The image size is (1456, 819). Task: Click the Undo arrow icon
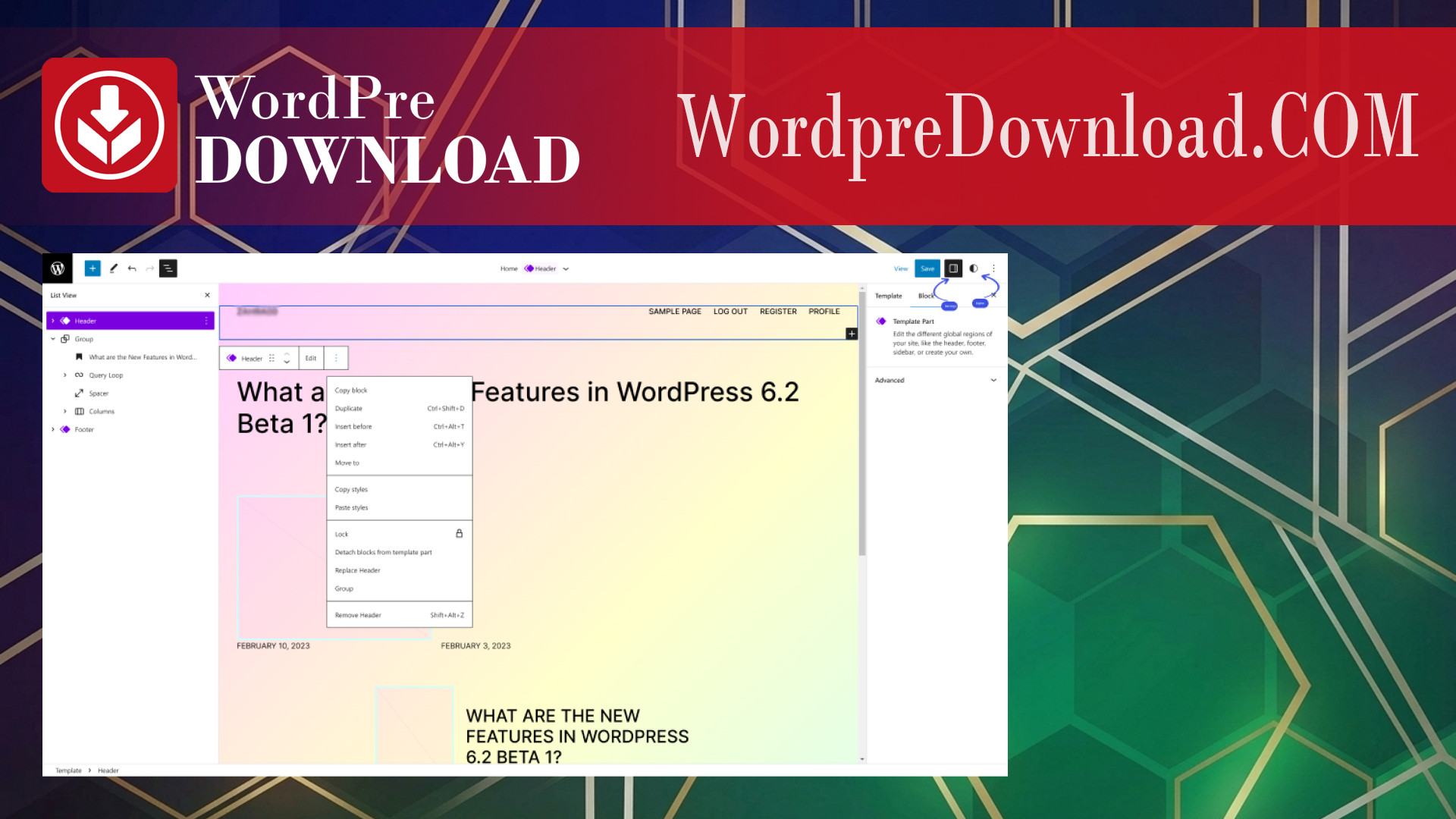[132, 268]
